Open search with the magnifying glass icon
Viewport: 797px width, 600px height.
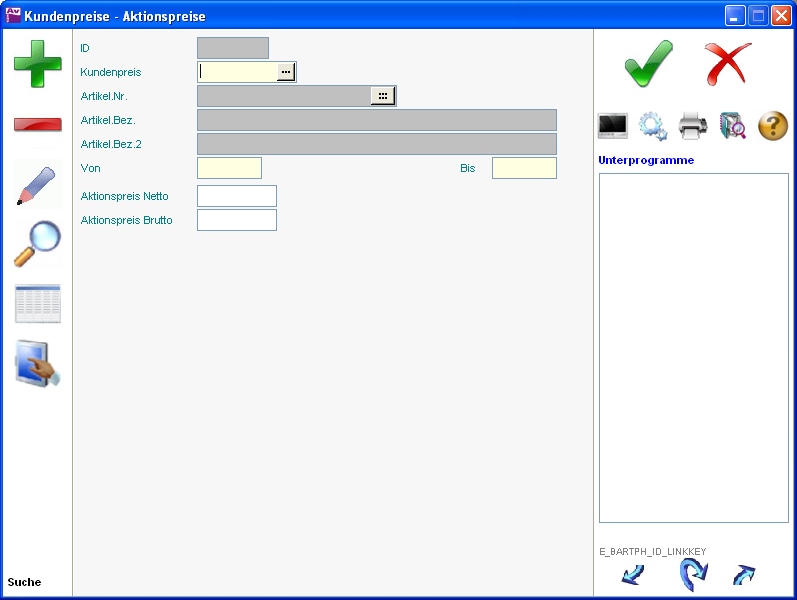pyautogui.click(x=37, y=244)
